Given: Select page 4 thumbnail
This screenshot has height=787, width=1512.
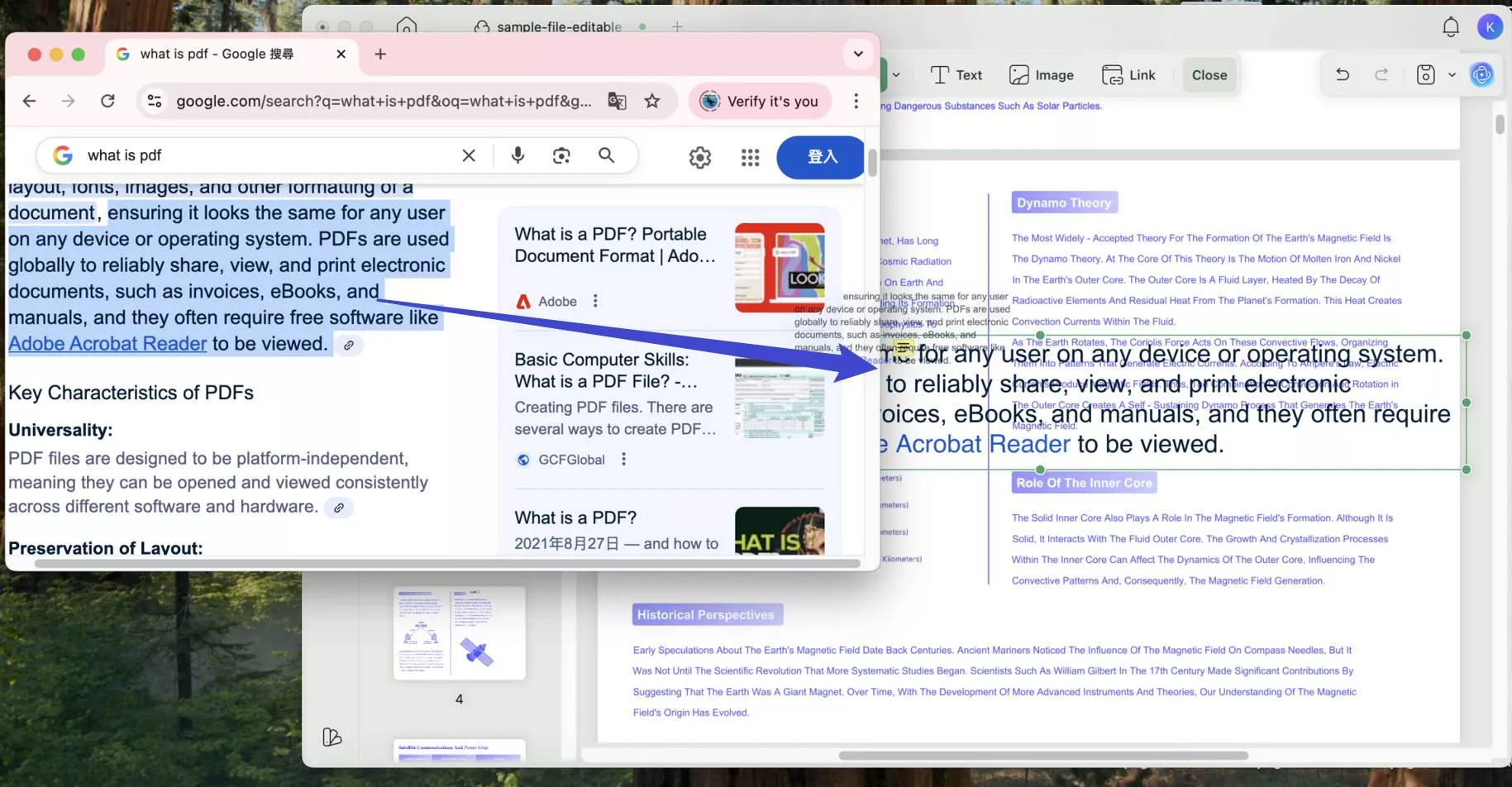Looking at the screenshot, I should click(460, 633).
